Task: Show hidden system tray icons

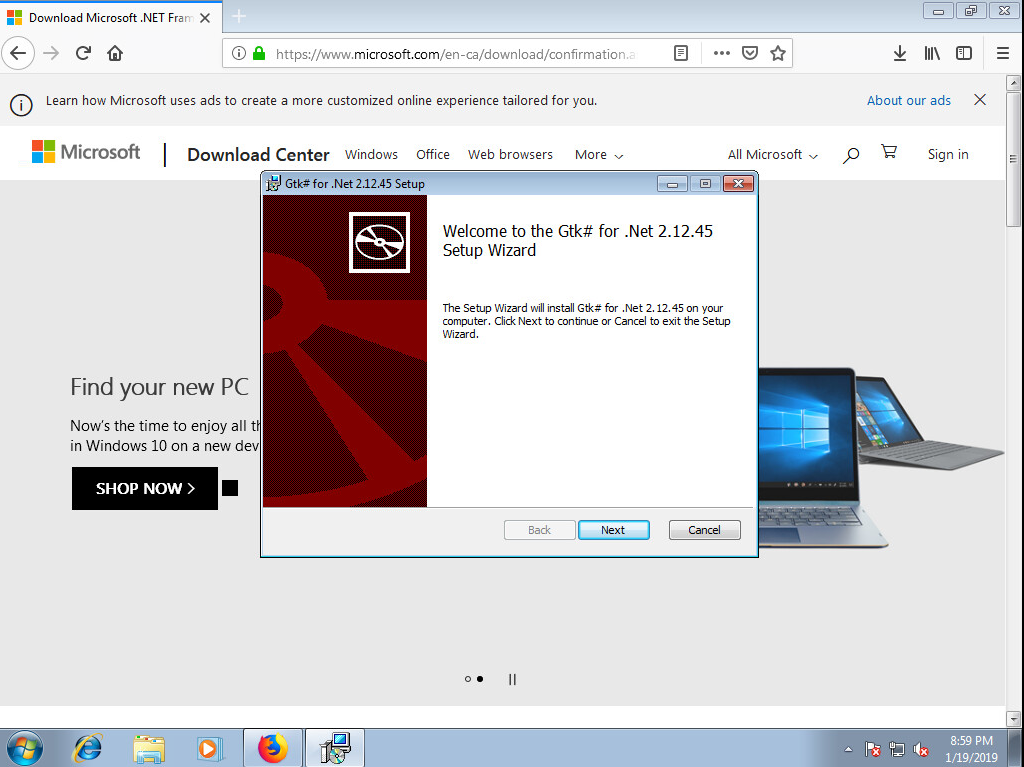Action: tap(848, 749)
